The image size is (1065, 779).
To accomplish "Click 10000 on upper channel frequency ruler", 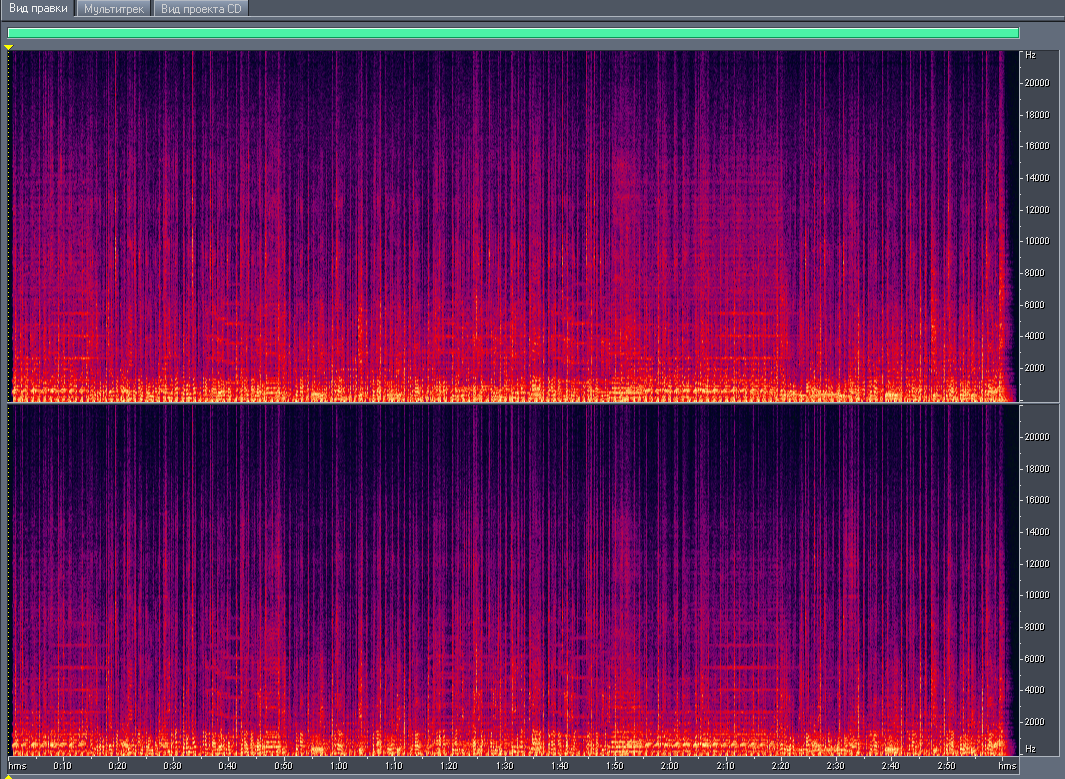I will click(1036, 241).
